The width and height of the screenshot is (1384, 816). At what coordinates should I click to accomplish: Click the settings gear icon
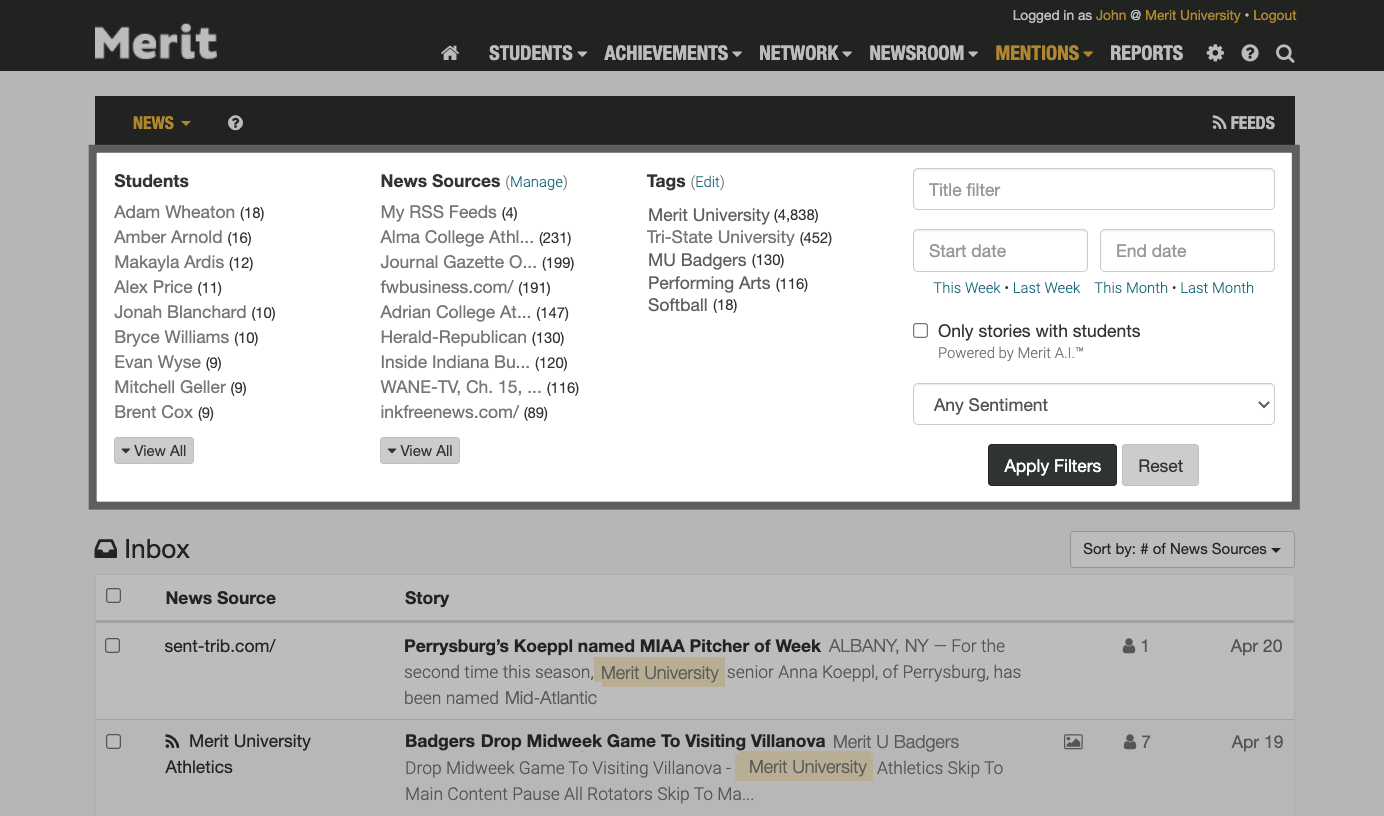1214,53
